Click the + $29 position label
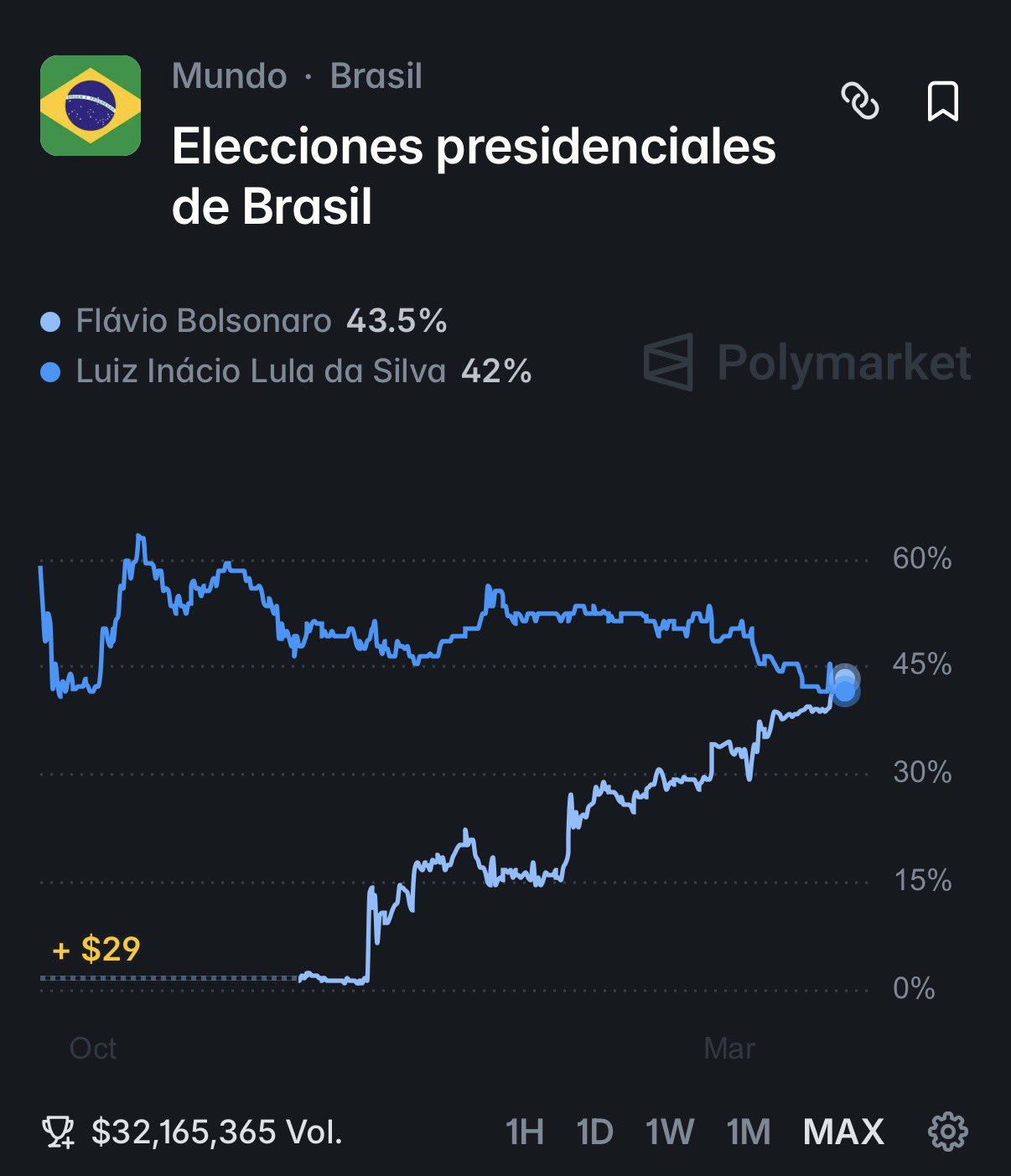 point(96,950)
